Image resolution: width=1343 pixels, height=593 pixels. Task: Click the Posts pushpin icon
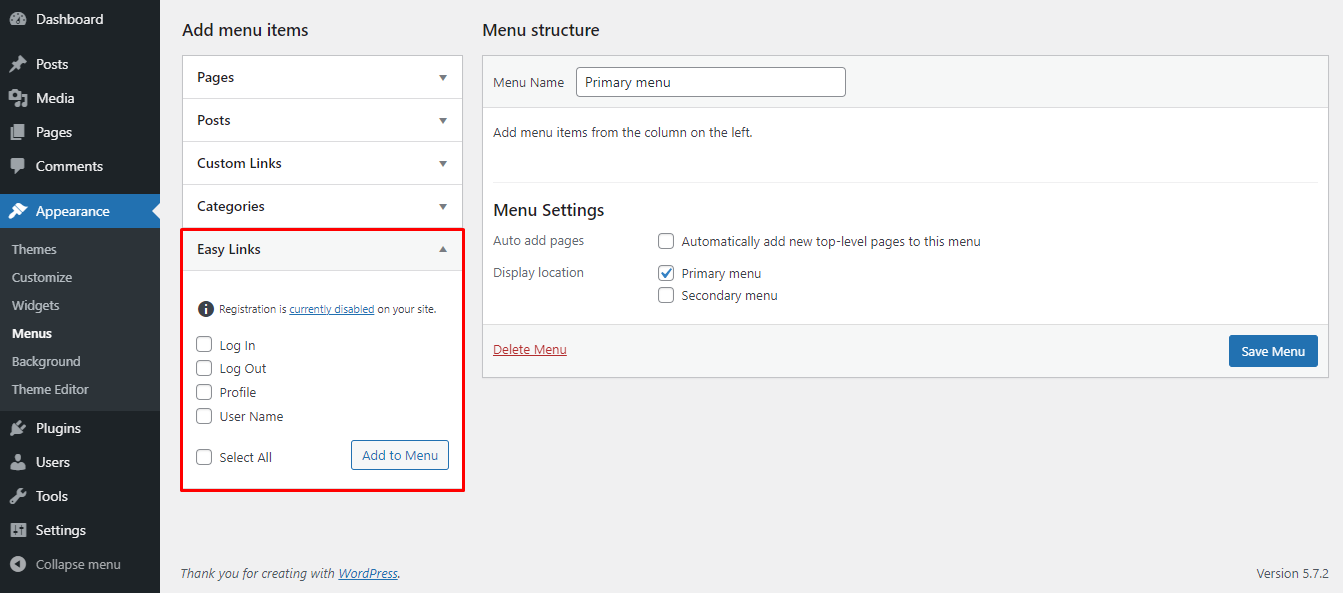point(18,64)
